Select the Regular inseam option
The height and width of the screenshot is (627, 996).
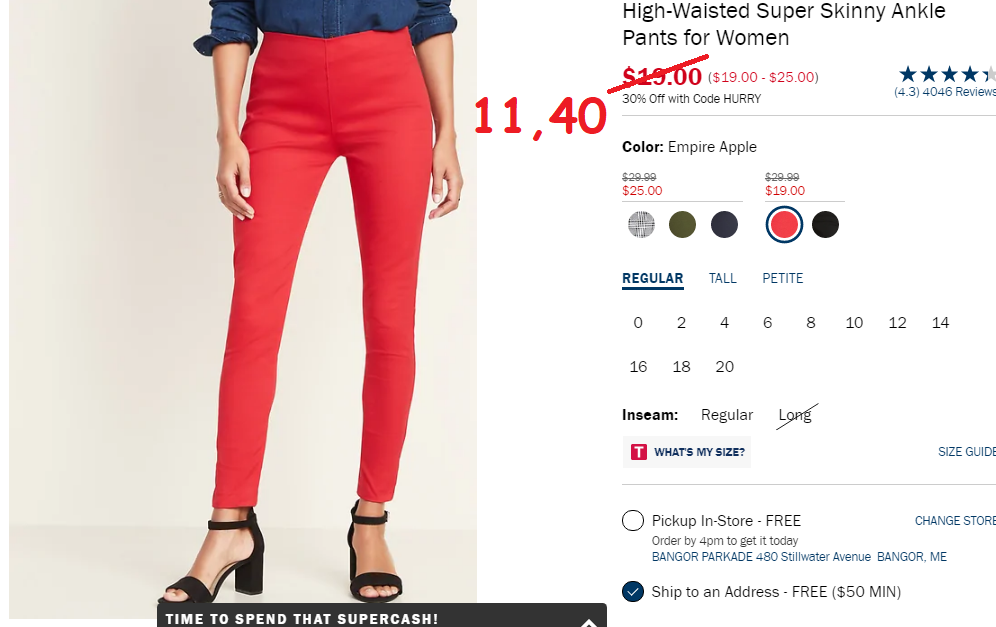click(x=727, y=415)
